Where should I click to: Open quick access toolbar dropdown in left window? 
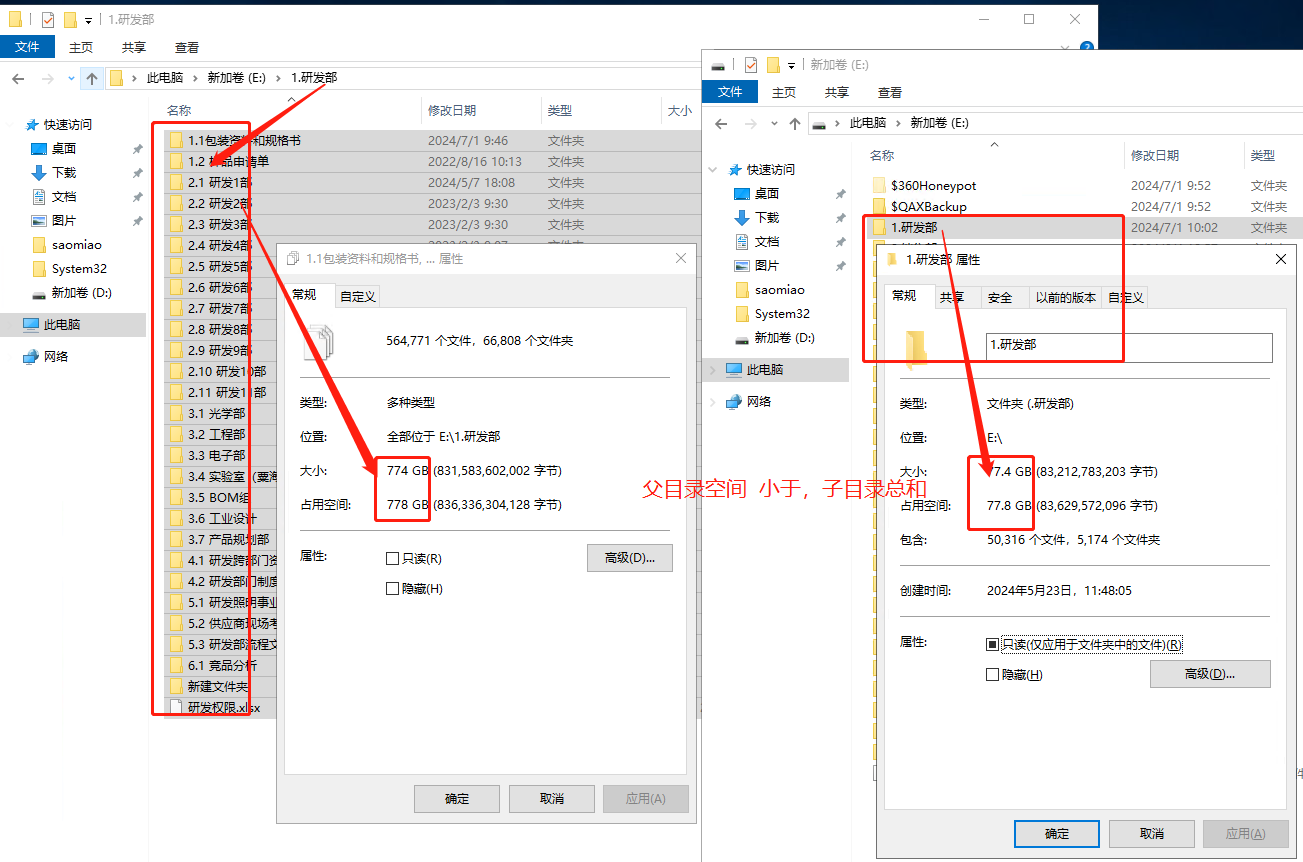click(x=88, y=20)
